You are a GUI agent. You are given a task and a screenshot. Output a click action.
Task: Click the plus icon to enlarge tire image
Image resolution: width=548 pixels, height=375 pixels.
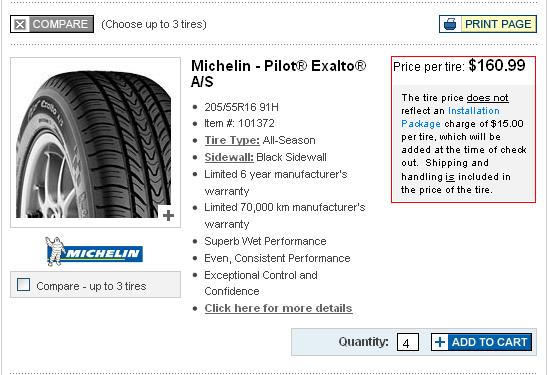tap(168, 215)
